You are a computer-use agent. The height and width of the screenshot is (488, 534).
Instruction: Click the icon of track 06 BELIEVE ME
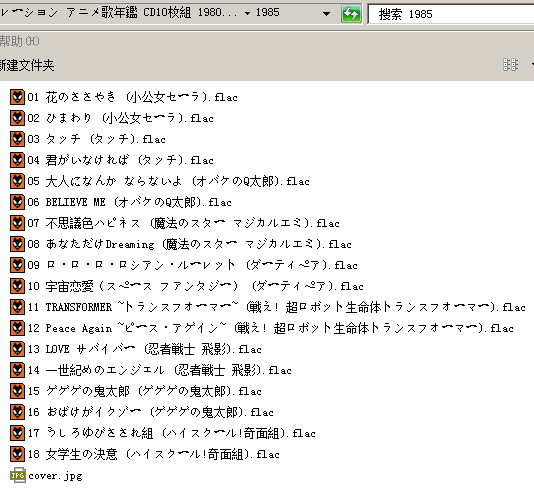click(x=17, y=202)
